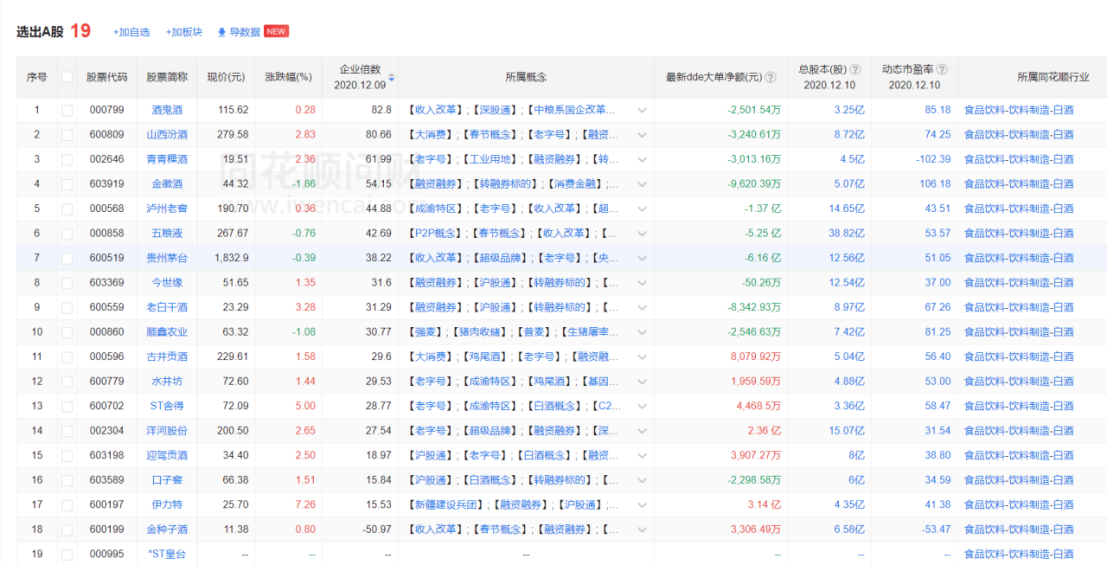Check the box for 山西汾酒 row
Viewport: 1108px width, 566px height.
66,135
